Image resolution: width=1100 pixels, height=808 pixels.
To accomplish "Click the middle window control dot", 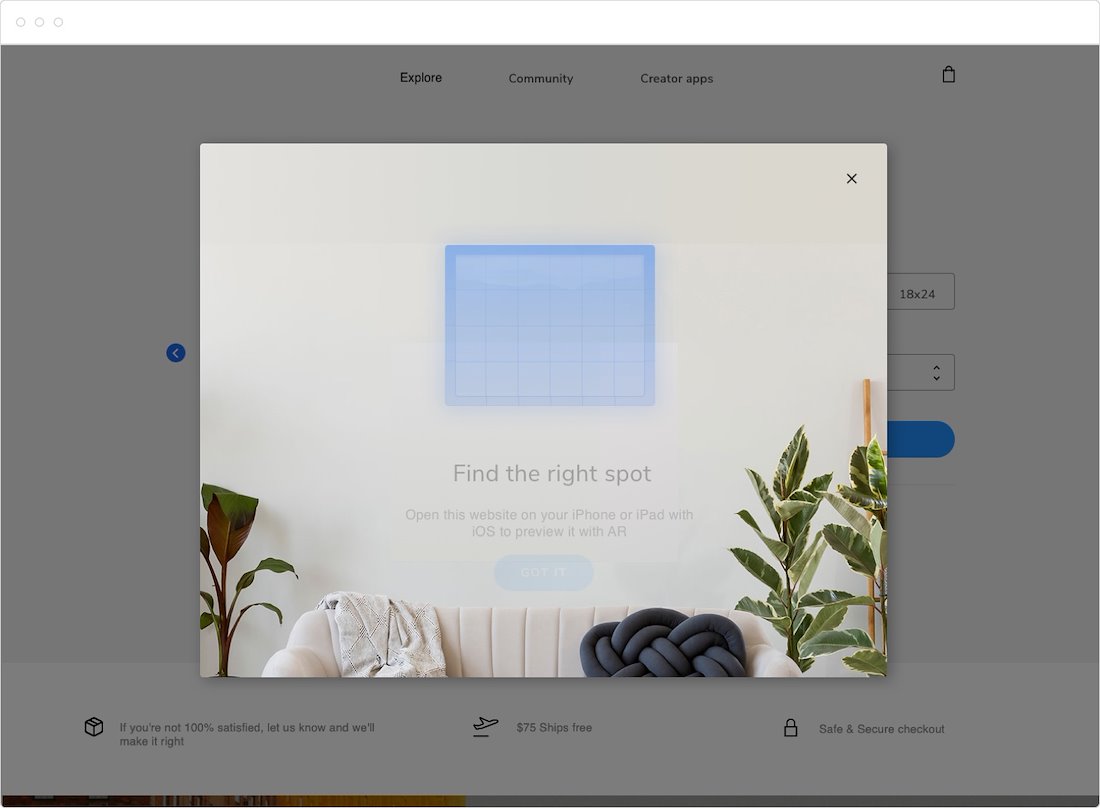I will point(40,22).
